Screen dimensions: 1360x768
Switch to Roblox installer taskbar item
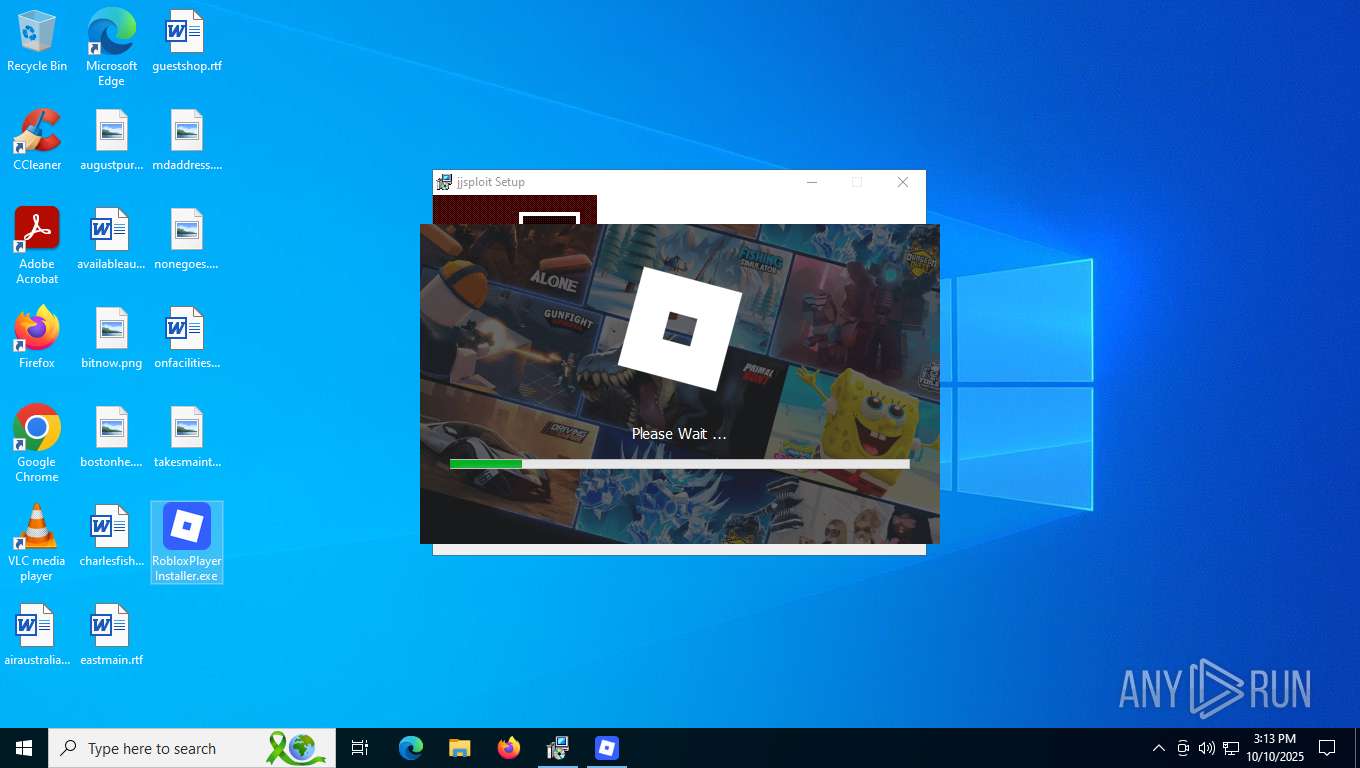(607, 748)
